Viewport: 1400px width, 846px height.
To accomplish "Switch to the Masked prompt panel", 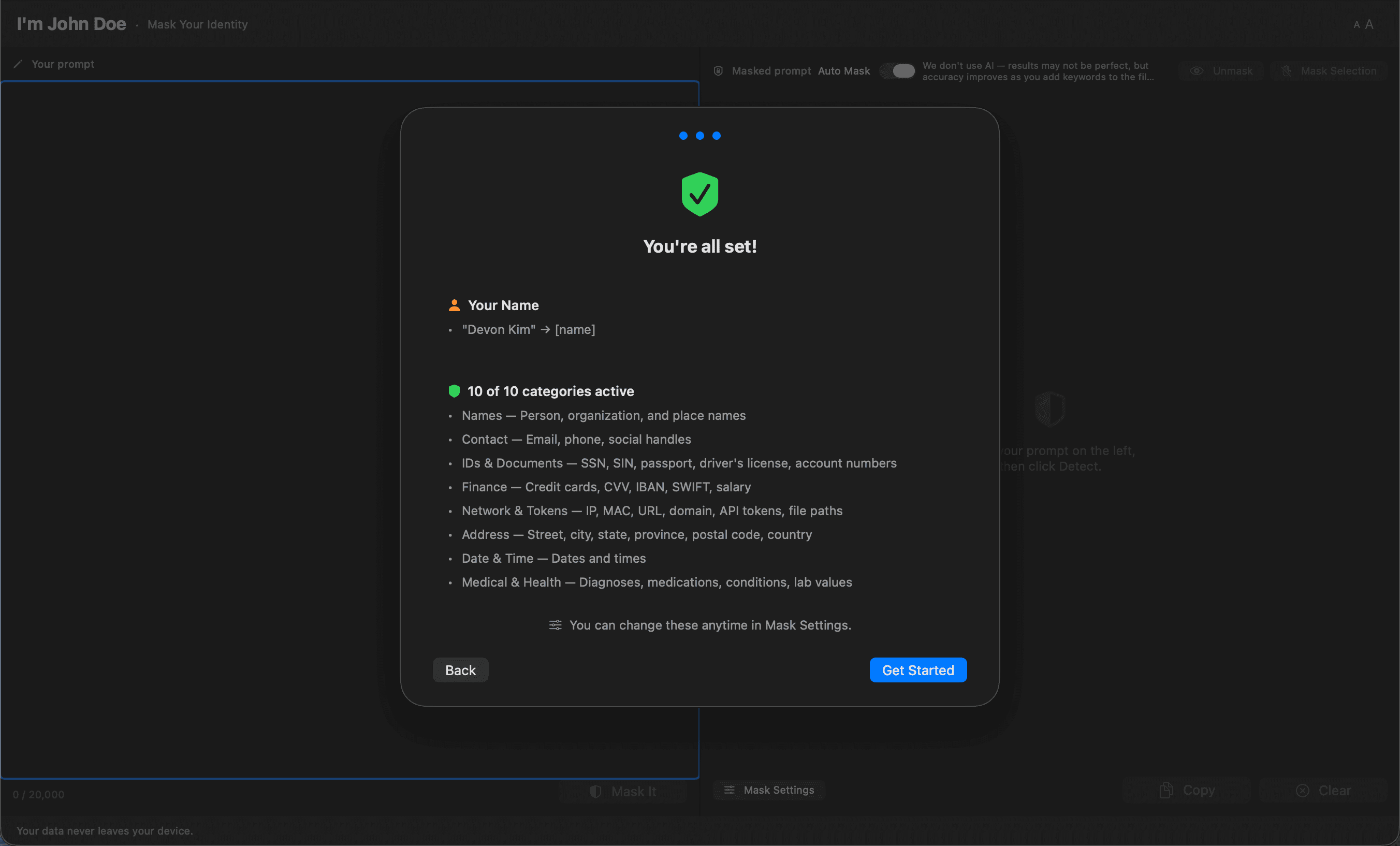I will tap(771, 70).
